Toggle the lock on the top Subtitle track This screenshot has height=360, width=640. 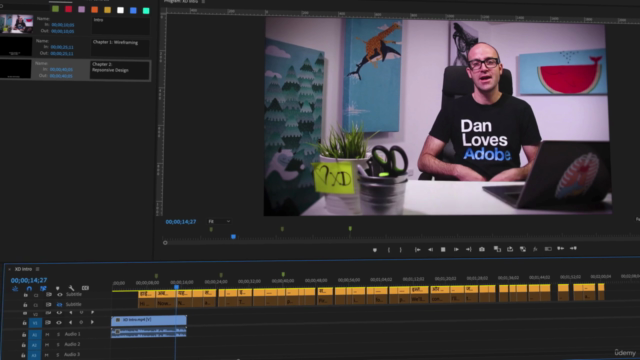pyautogui.click(x=25, y=295)
